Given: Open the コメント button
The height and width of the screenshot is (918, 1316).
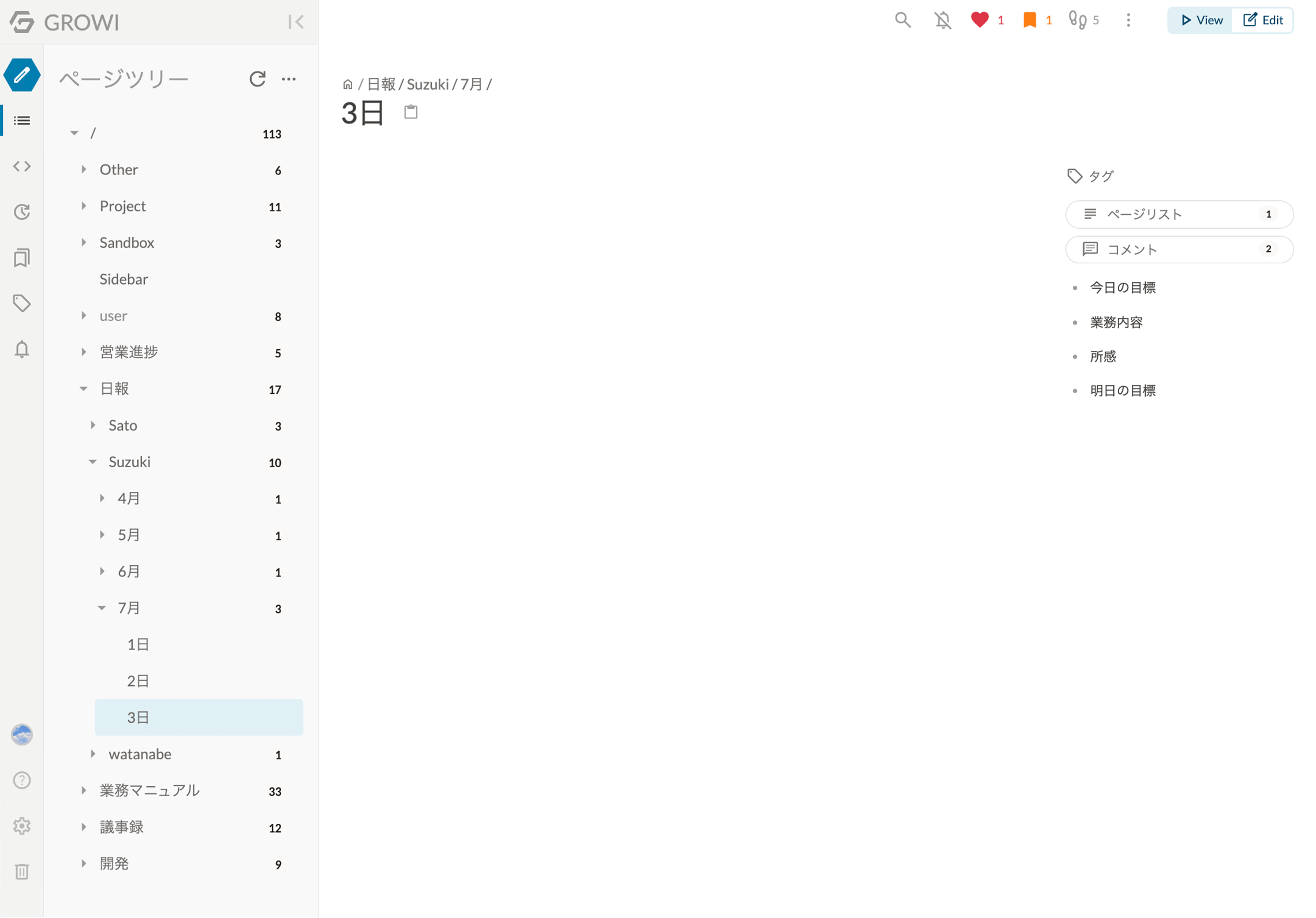Looking at the screenshot, I should [1179, 249].
